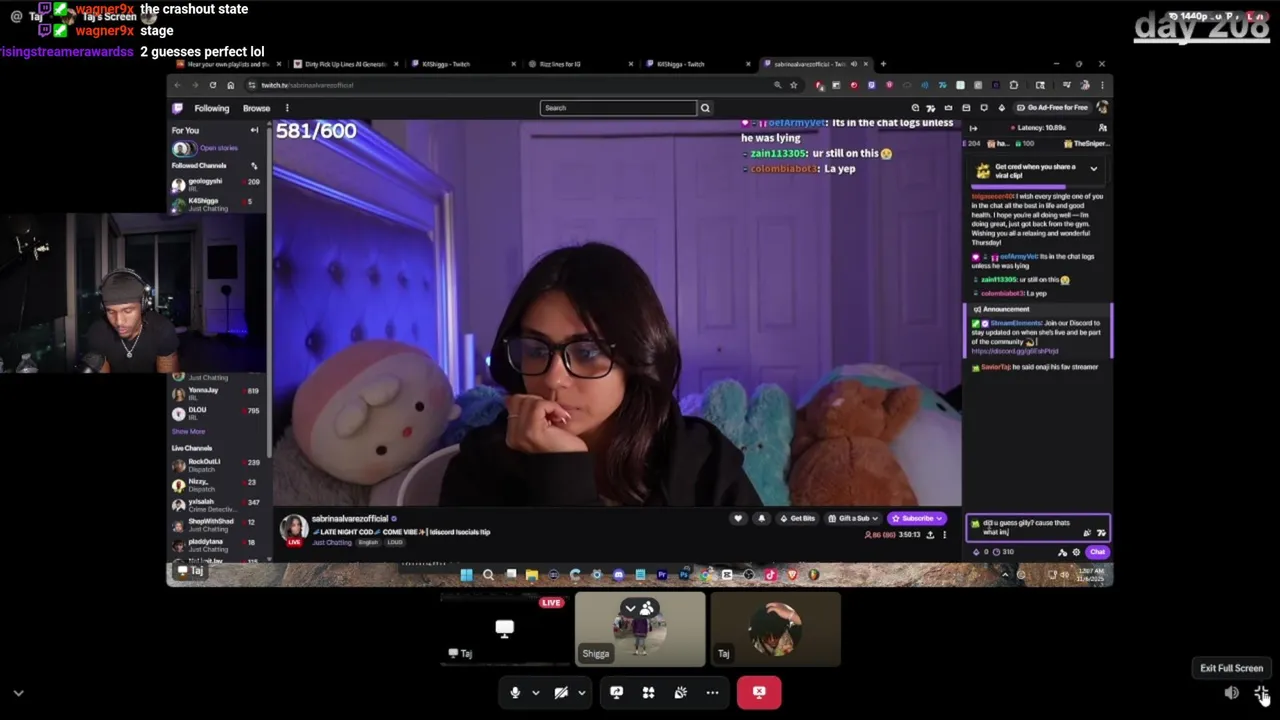Viewport: 1280px width, 720px height.
Task: Open chat identity icon beside settings gear
Action: [x=1062, y=552]
